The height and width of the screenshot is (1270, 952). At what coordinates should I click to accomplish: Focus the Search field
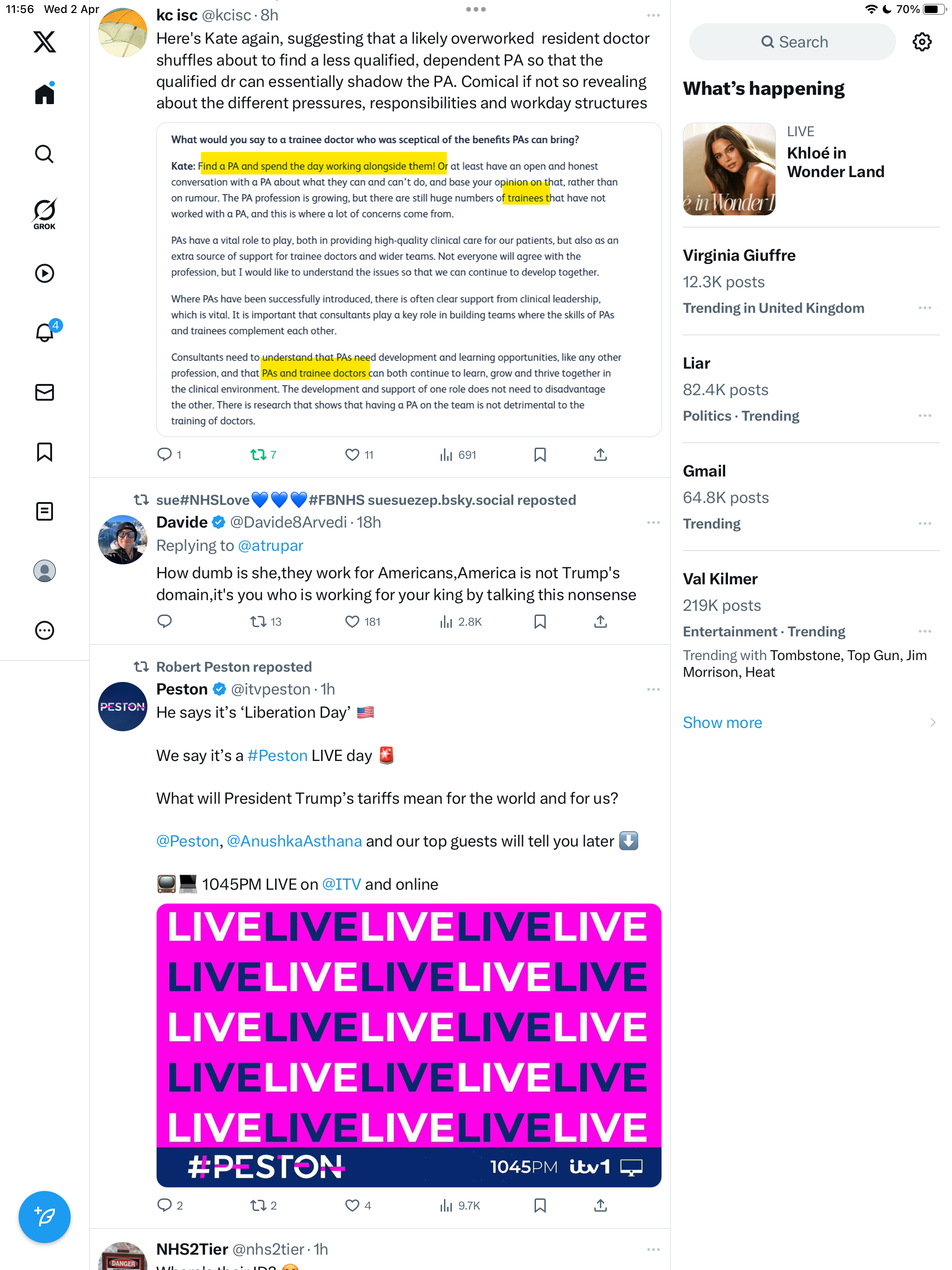[x=792, y=42]
